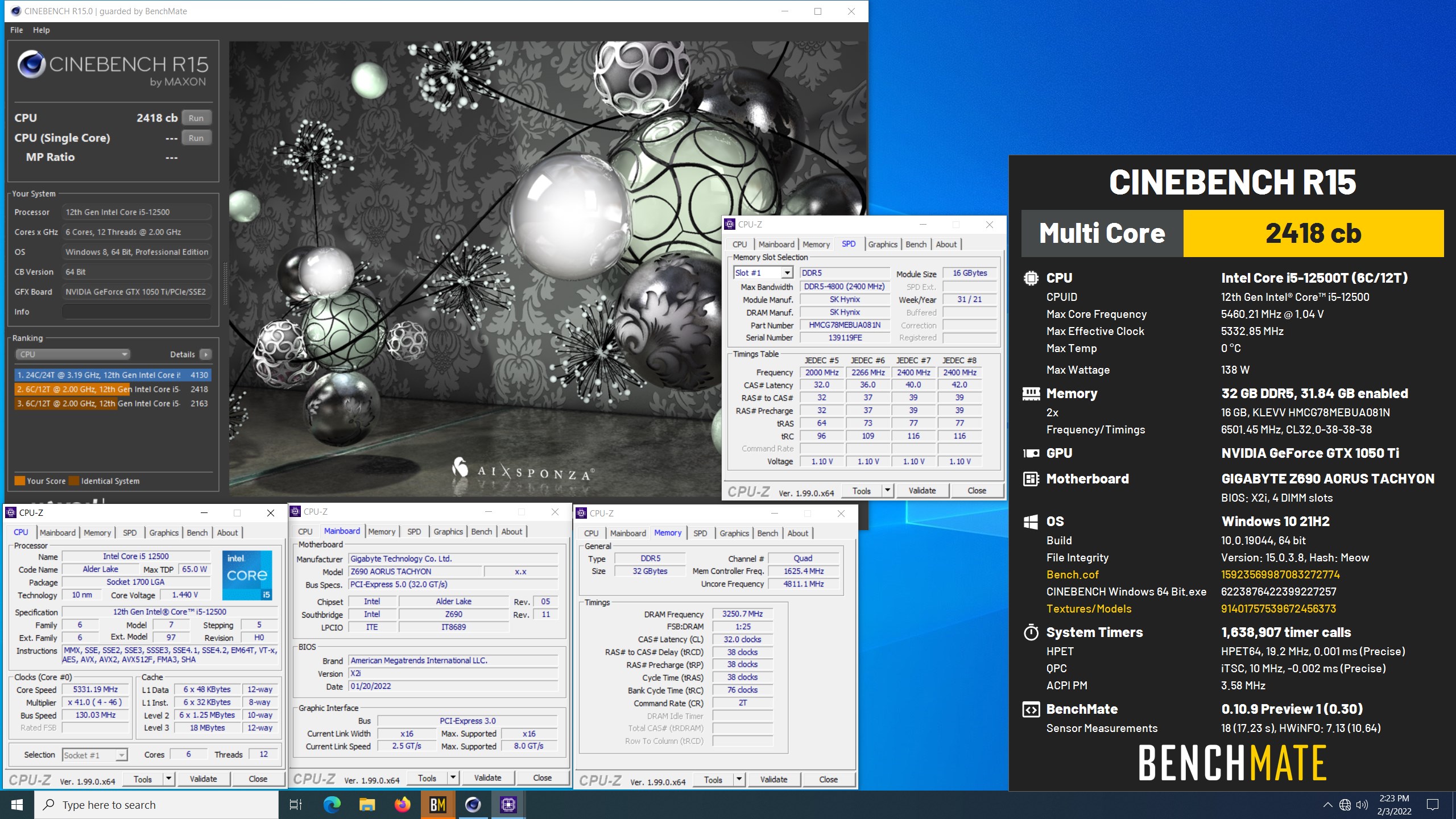1456x819 pixels.
Task: Open Task View from the taskbar
Action: (x=296, y=805)
